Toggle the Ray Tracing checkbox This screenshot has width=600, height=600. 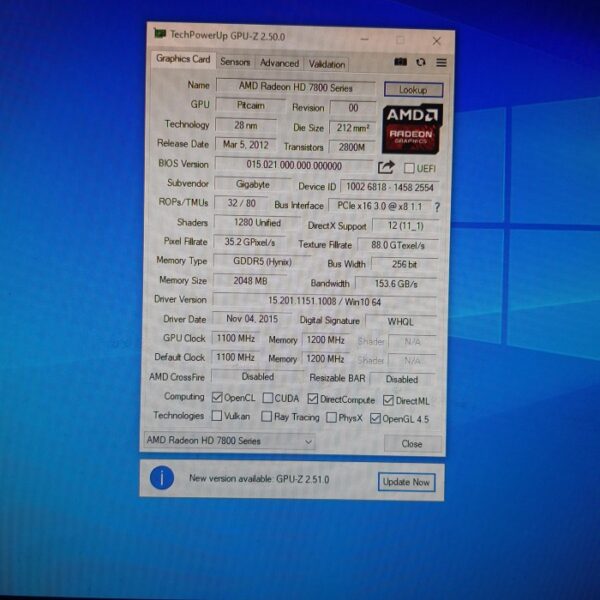(266, 416)
